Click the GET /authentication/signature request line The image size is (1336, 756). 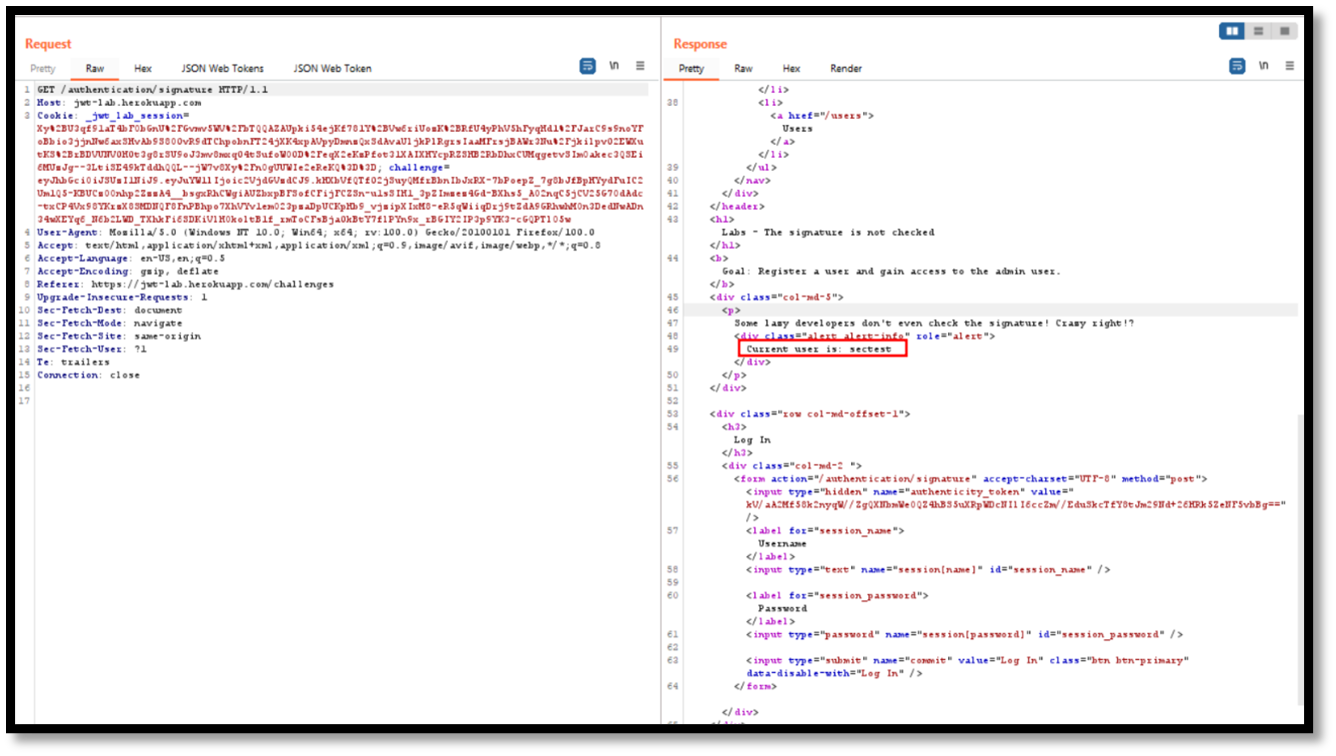(153, 90)
